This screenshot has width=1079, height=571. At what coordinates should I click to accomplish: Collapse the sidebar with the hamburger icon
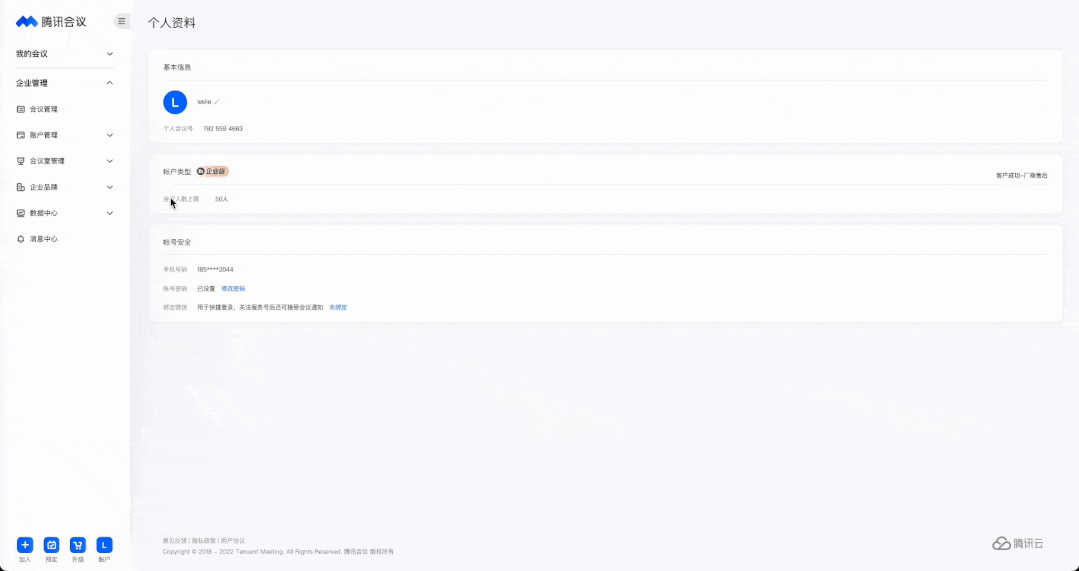[122, 21]
